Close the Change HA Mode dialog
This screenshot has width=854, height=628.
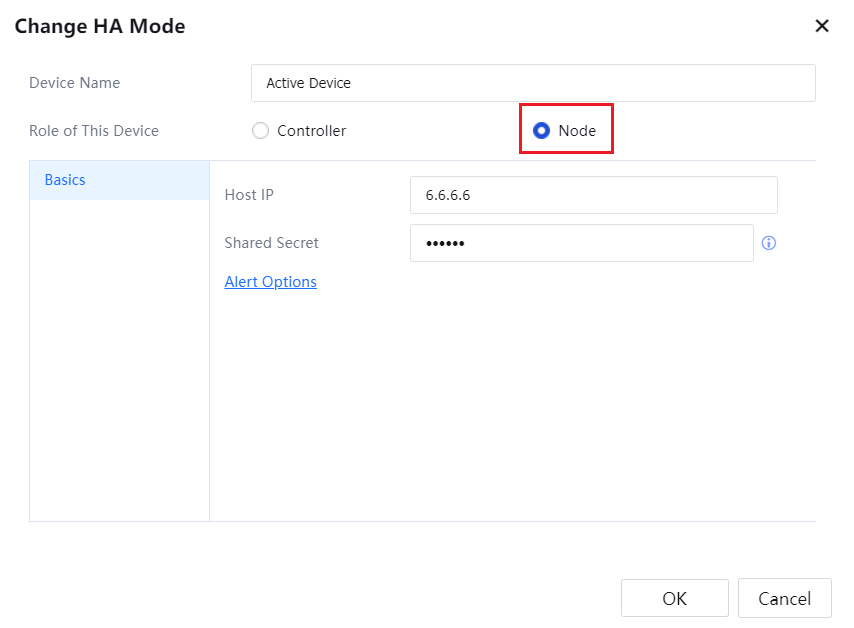tap(822, 26)
